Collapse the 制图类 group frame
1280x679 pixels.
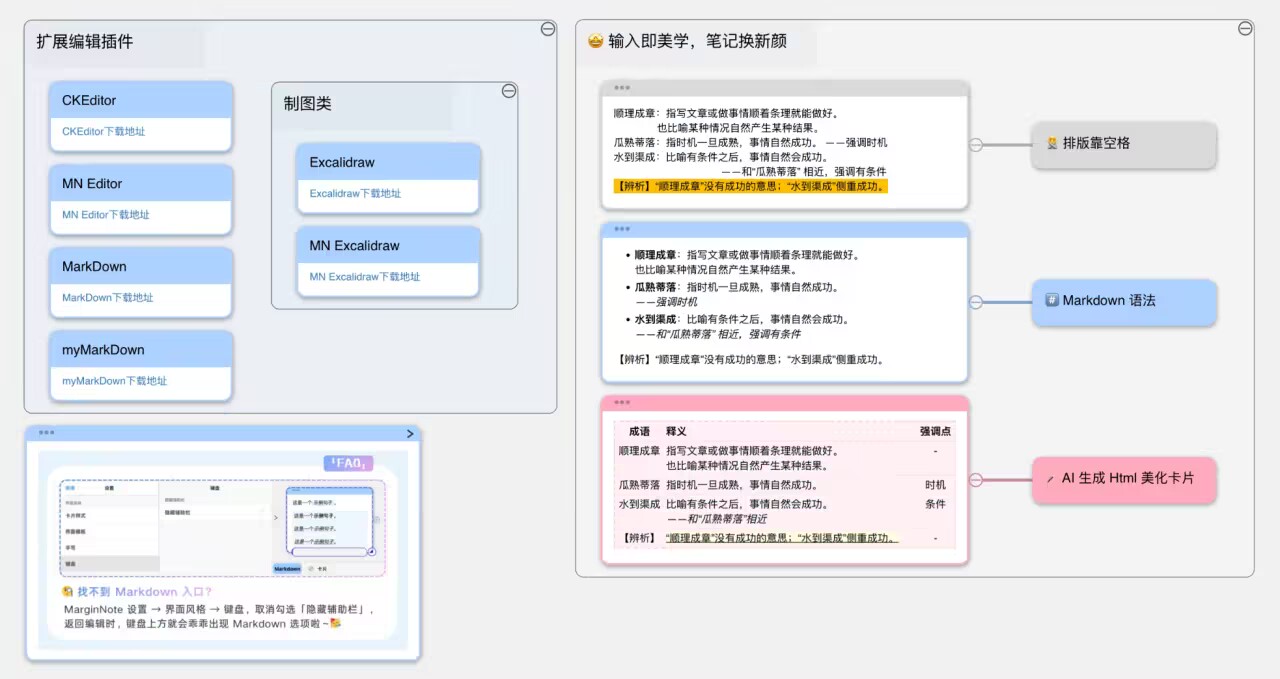click(x=508, y=91)
